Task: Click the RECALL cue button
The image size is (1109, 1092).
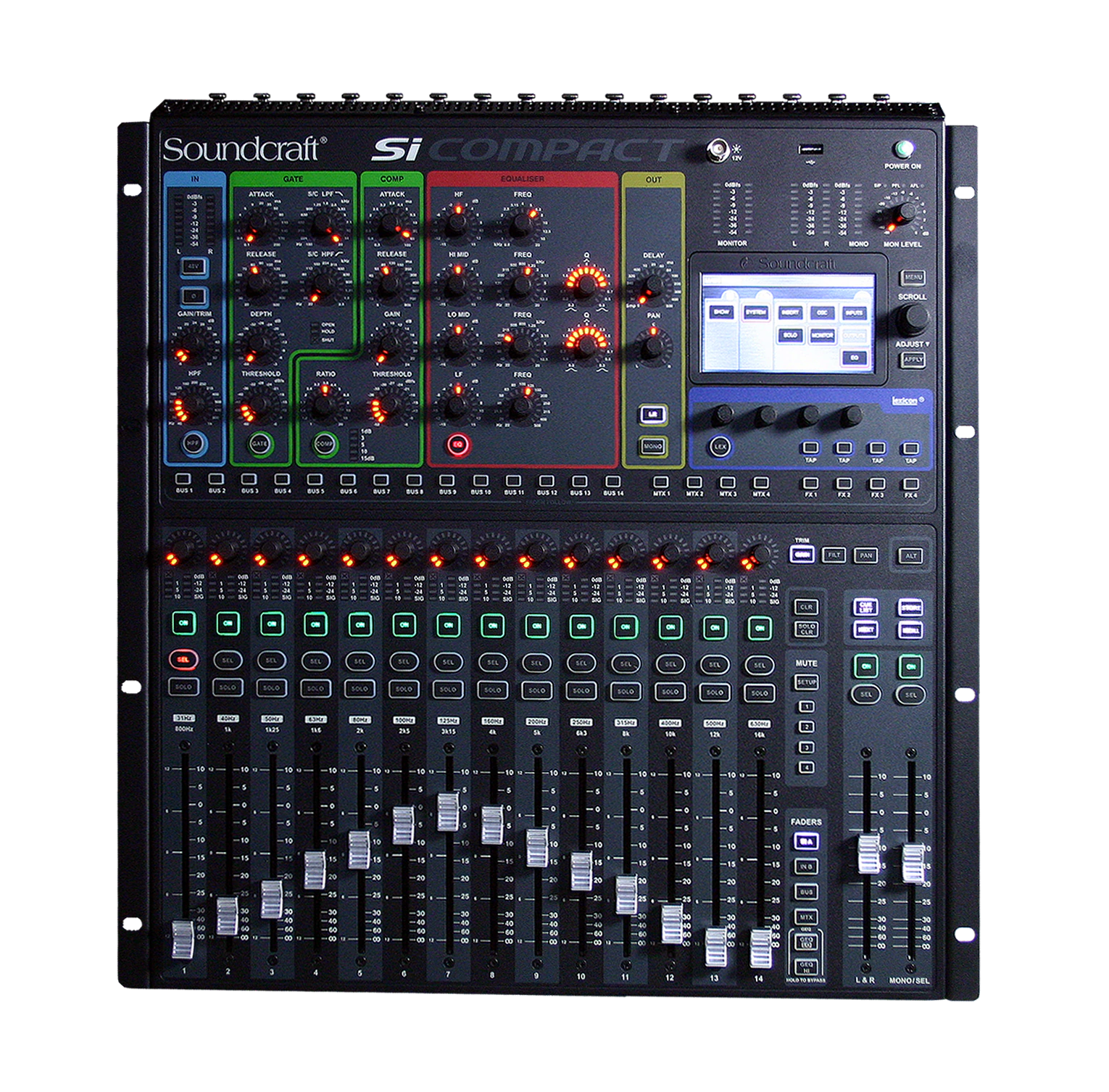Action: (x=910, y=629)
